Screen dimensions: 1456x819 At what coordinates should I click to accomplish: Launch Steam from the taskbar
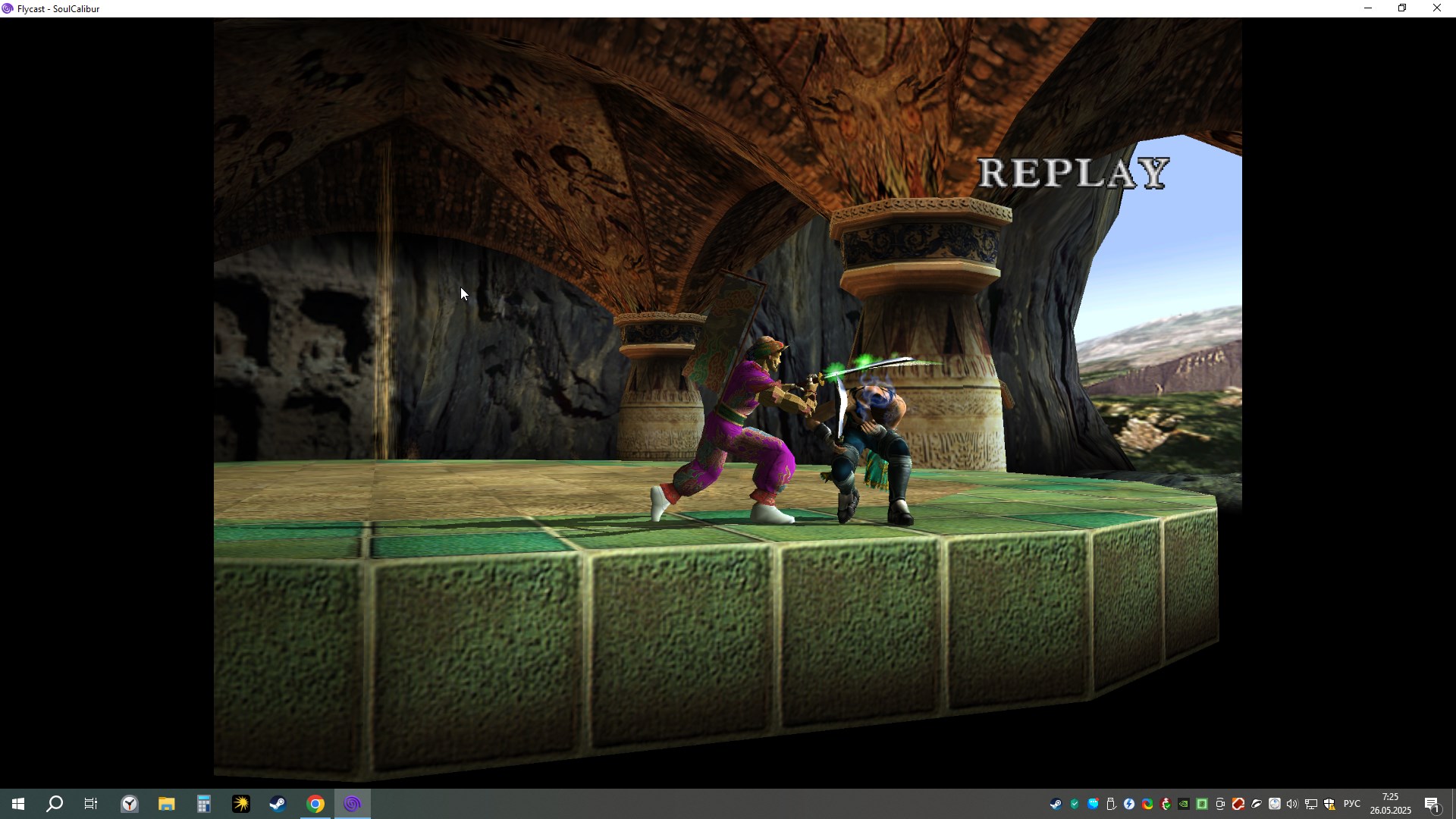point(278,804)
